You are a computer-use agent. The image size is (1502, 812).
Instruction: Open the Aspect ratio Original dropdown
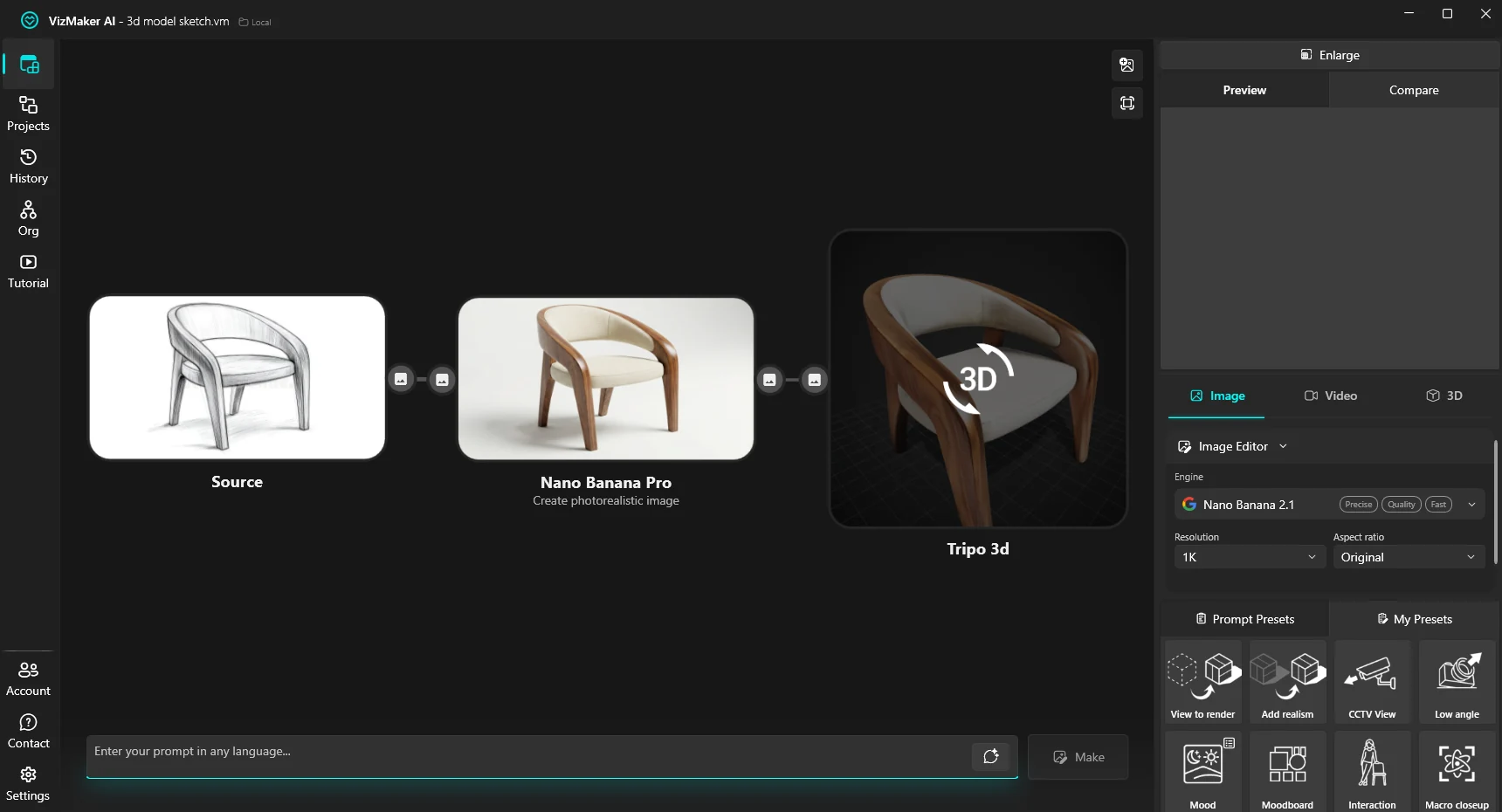[x=1409, y=557]
